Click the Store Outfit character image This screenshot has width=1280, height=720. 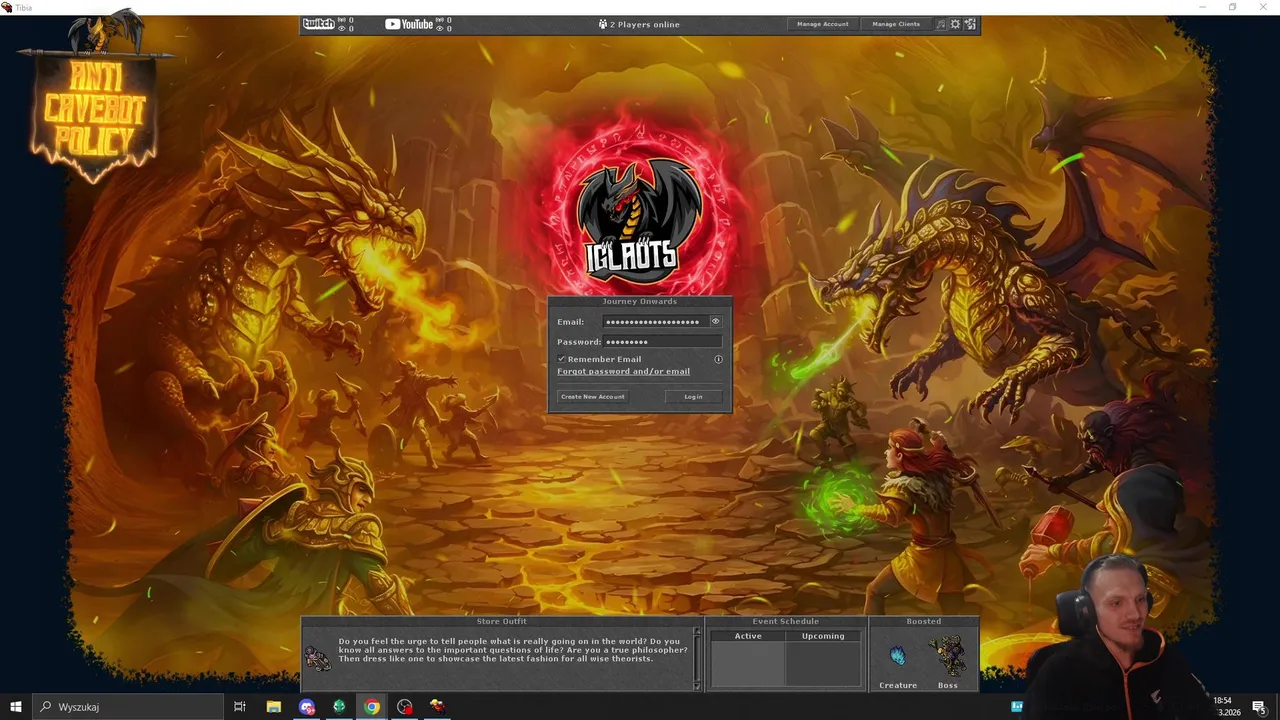[x=317, y=657]
